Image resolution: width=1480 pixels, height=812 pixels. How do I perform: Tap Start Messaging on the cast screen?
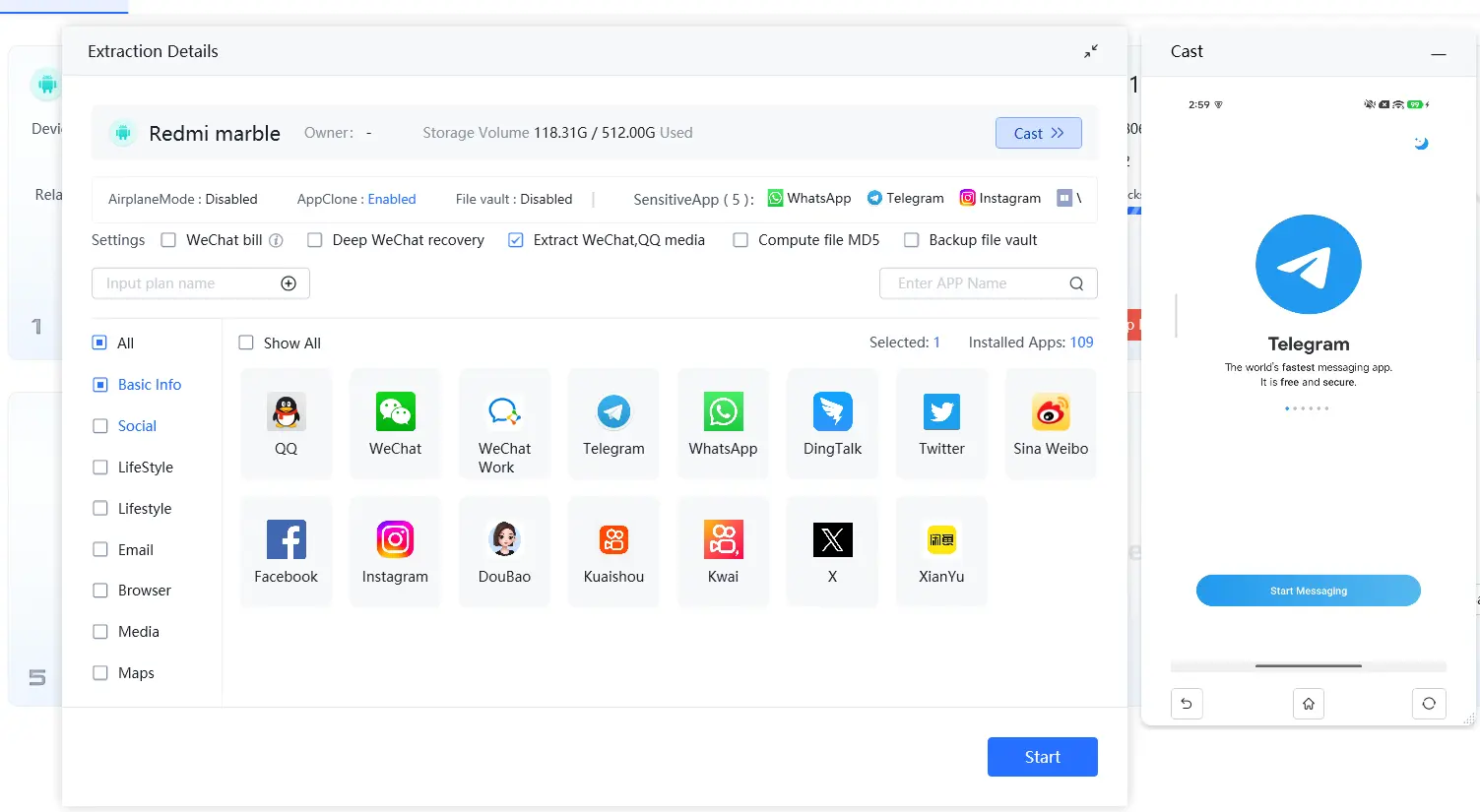coord(1309,591)
